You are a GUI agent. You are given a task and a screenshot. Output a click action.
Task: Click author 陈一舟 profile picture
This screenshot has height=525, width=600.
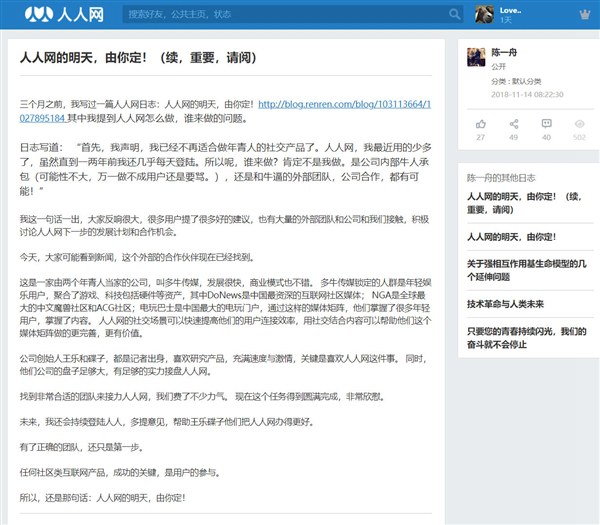[x=476, y=56]
